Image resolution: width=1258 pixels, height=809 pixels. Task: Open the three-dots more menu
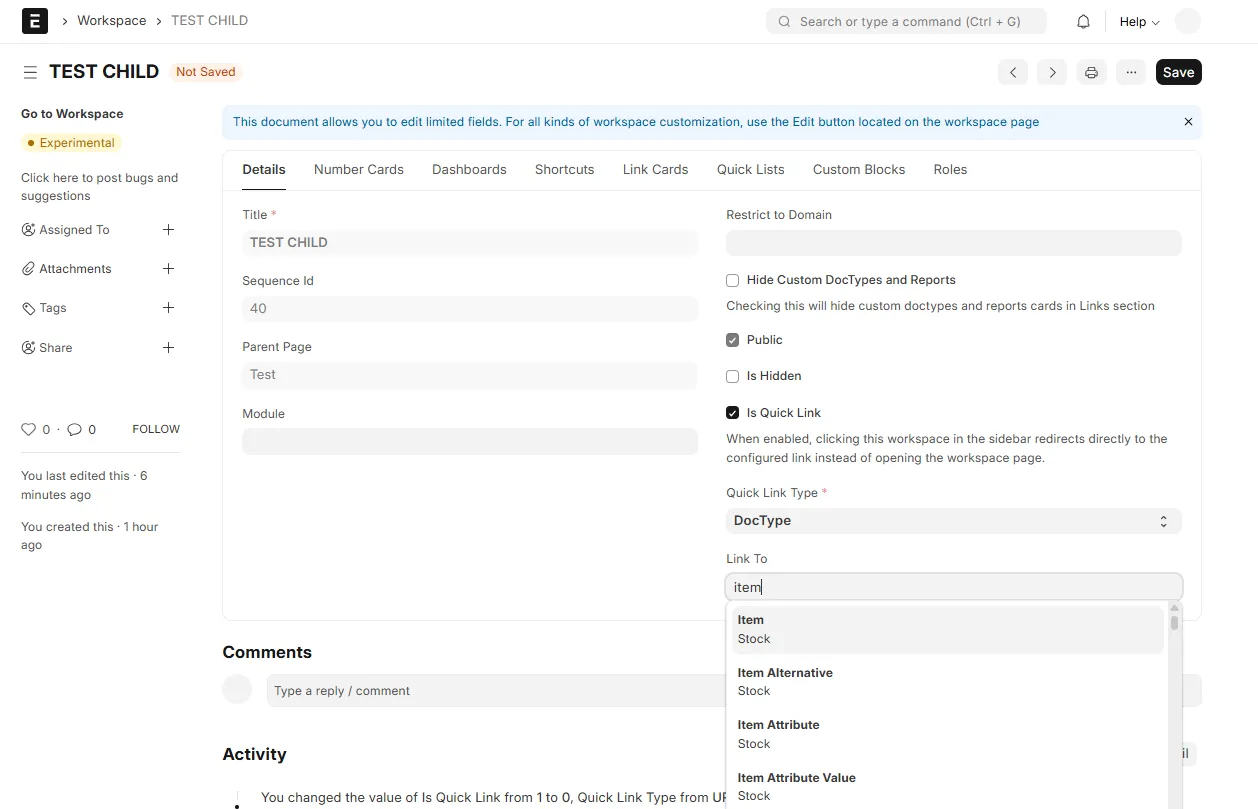[1131, 72]
